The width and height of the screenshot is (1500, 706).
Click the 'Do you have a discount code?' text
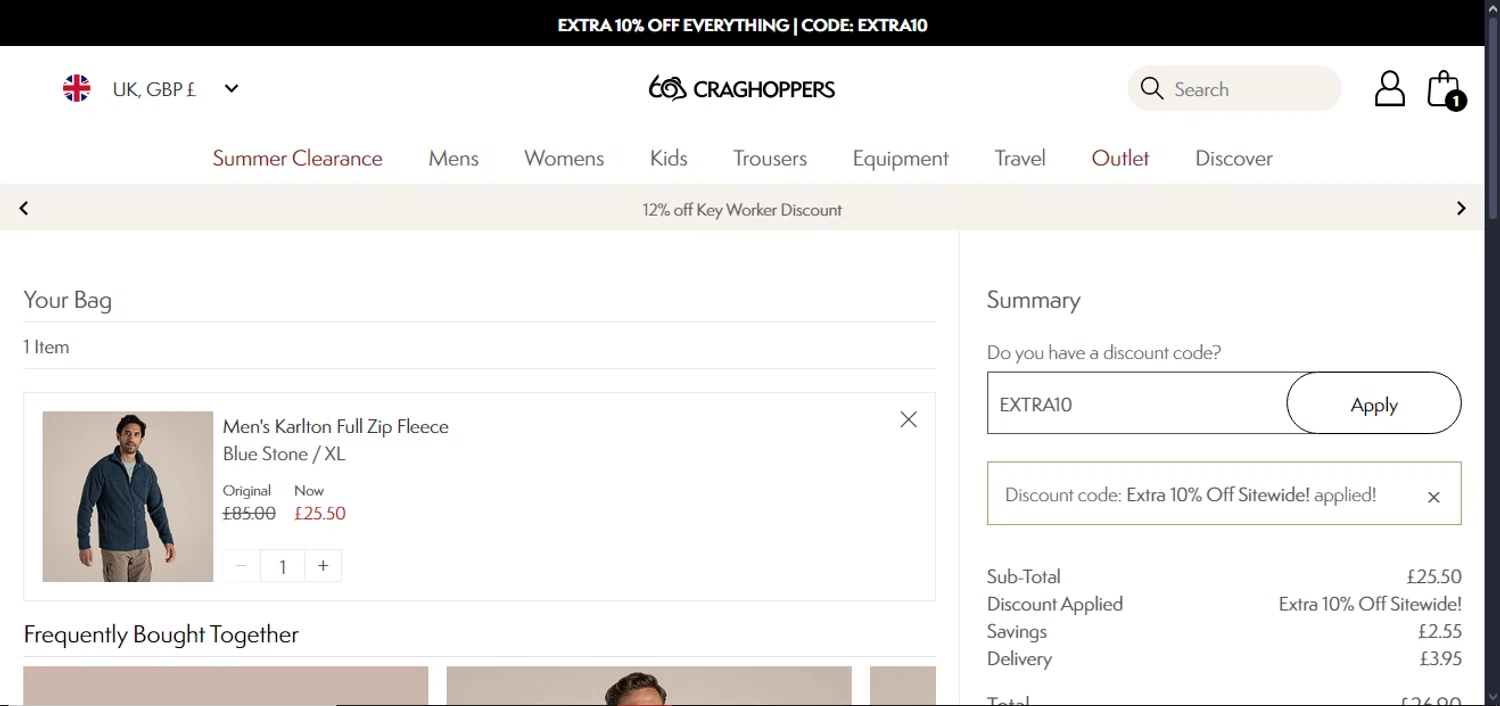pos(1104,353)
